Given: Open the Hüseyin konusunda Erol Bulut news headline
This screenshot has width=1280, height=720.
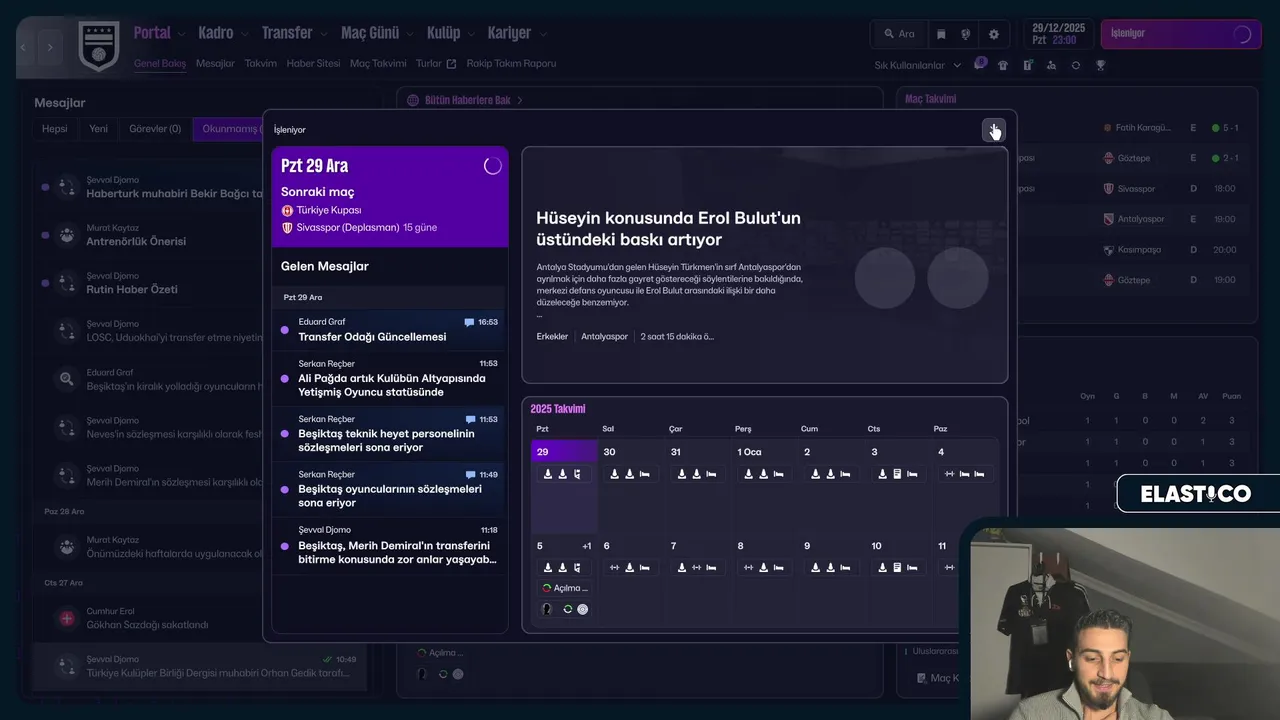Looking at the screenshot, I should tap(668, 229).
